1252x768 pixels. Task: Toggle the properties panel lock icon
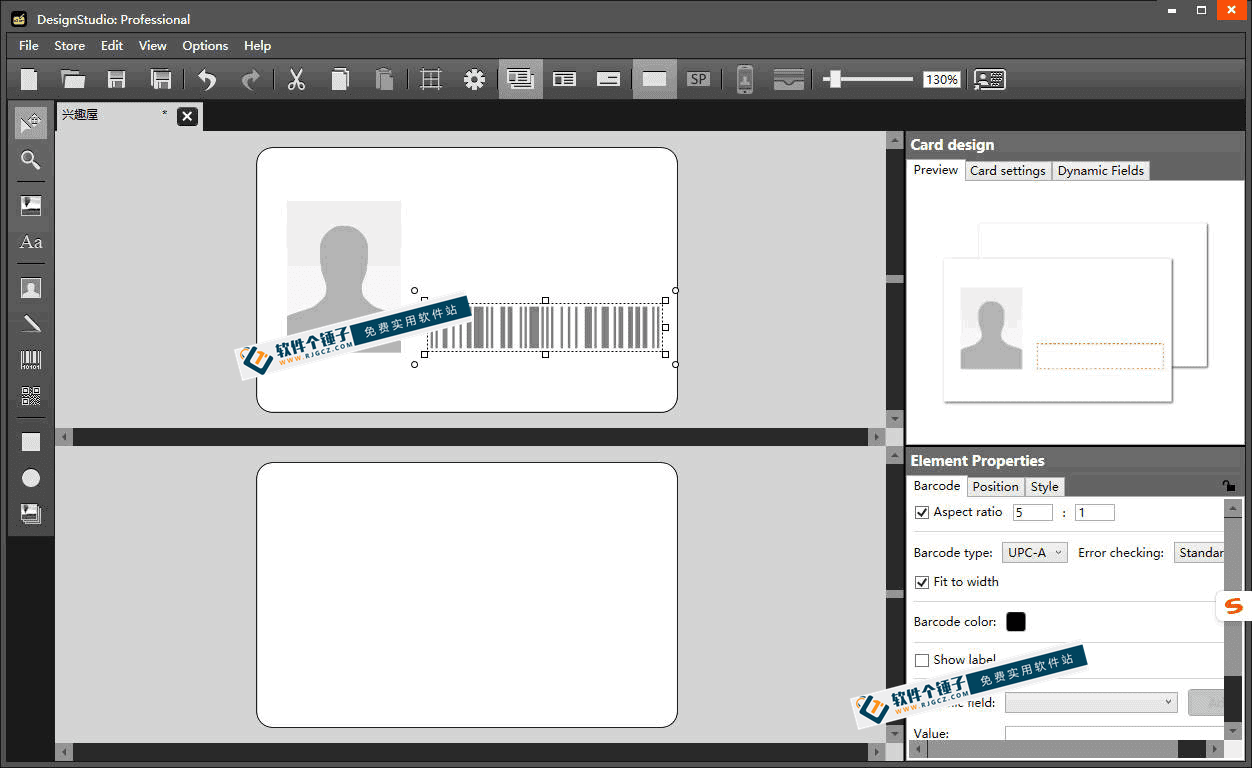click(x=1228, y=485)
